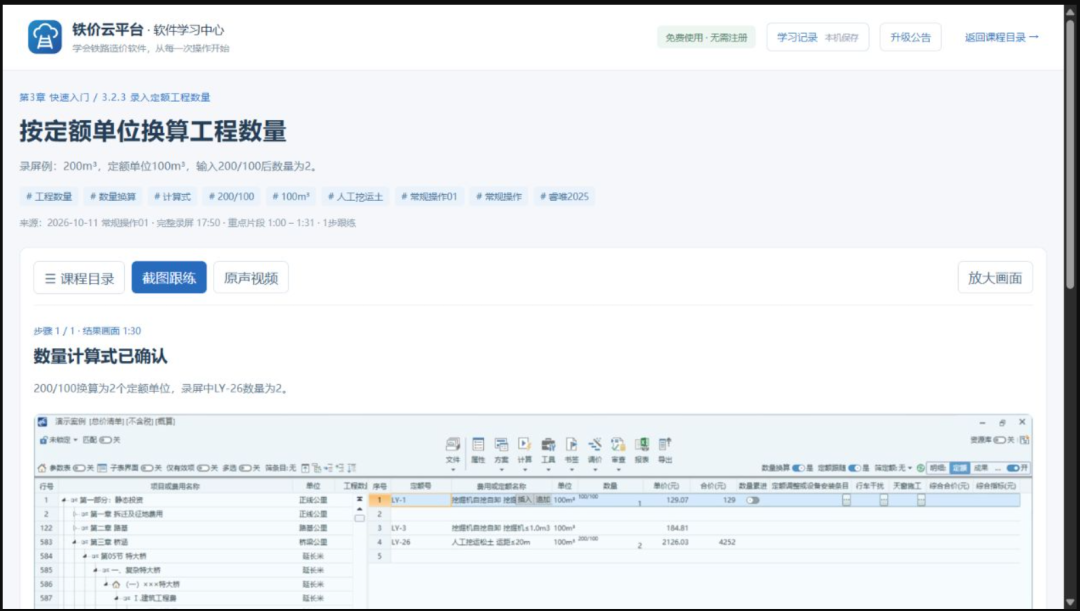Collapse the 第三章 桥涵 tree node
Viewport: 1080px width, 611px height.
(x=74, y=542)
